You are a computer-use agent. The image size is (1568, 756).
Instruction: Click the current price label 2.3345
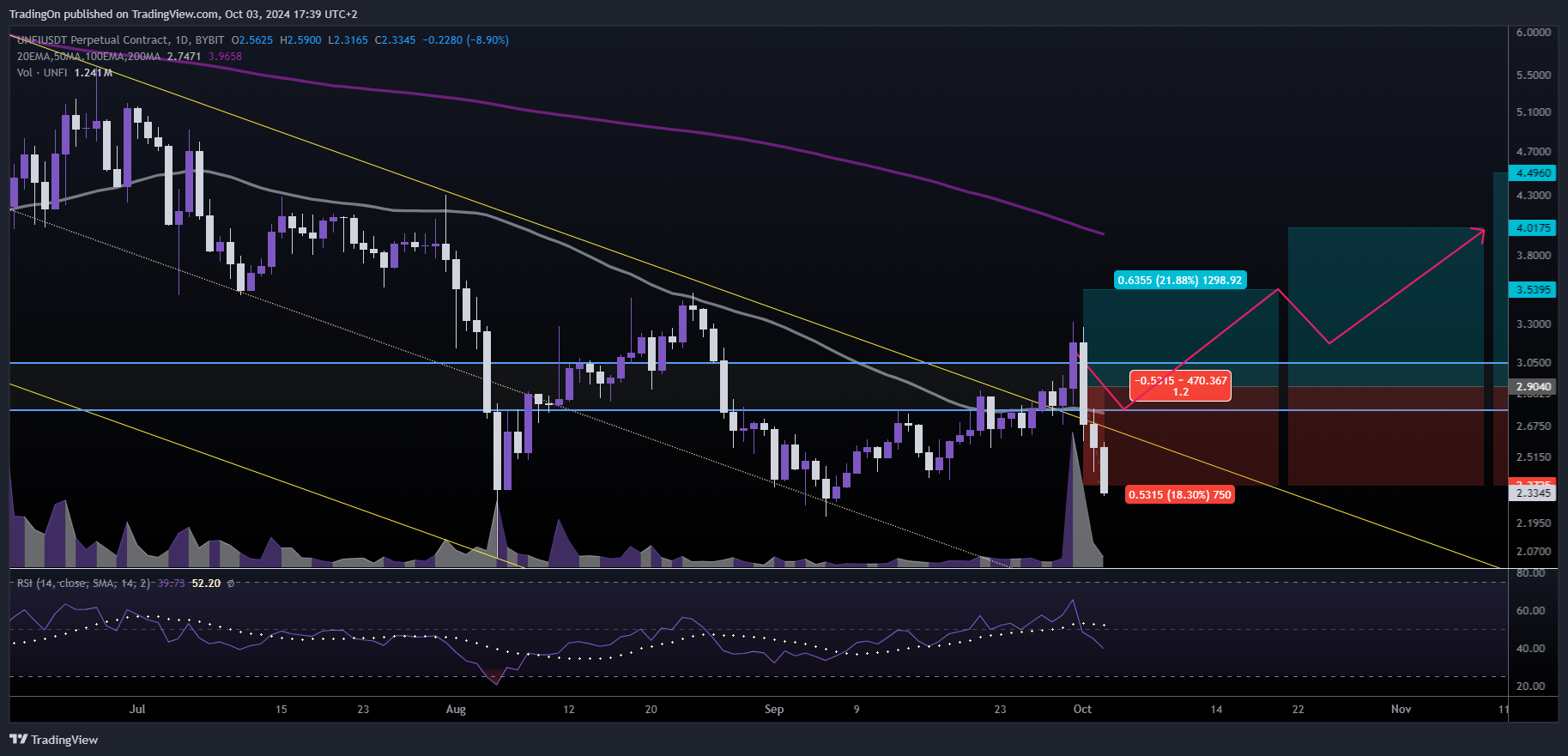point(1532,493)
